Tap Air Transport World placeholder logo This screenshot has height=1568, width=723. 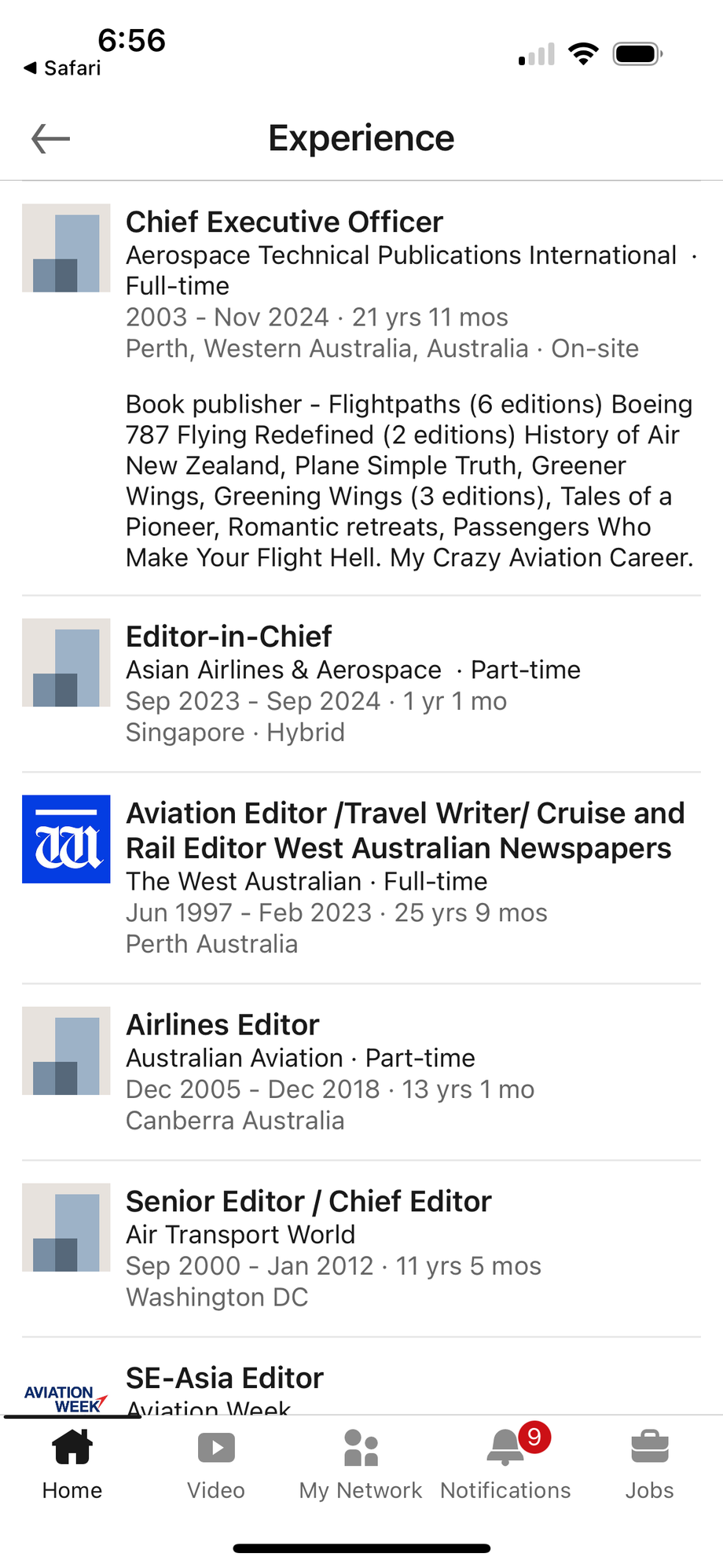click(66, 1228)
